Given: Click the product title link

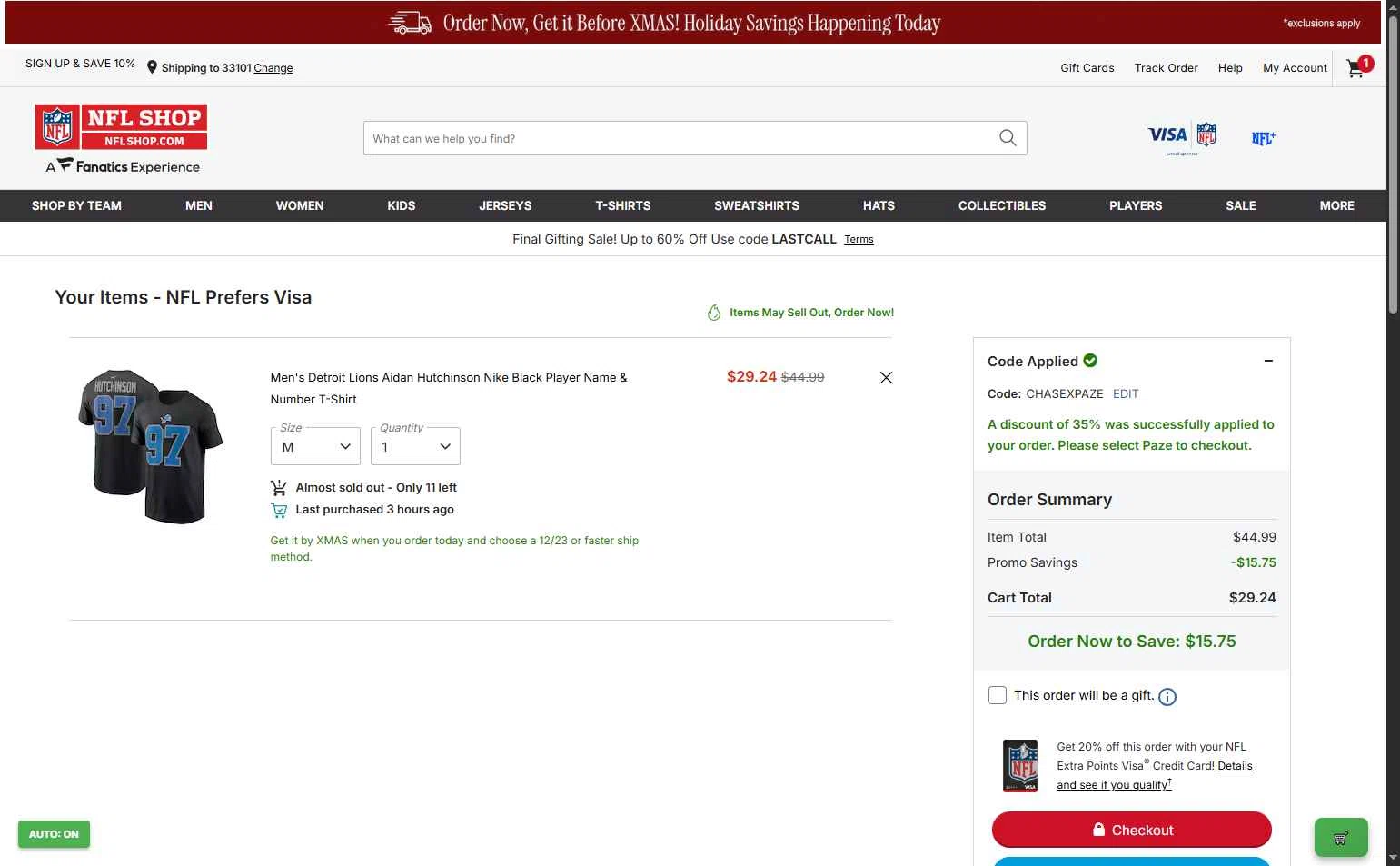Looking at the screenshot, I should pyautogui.click(x=449, y=388).
